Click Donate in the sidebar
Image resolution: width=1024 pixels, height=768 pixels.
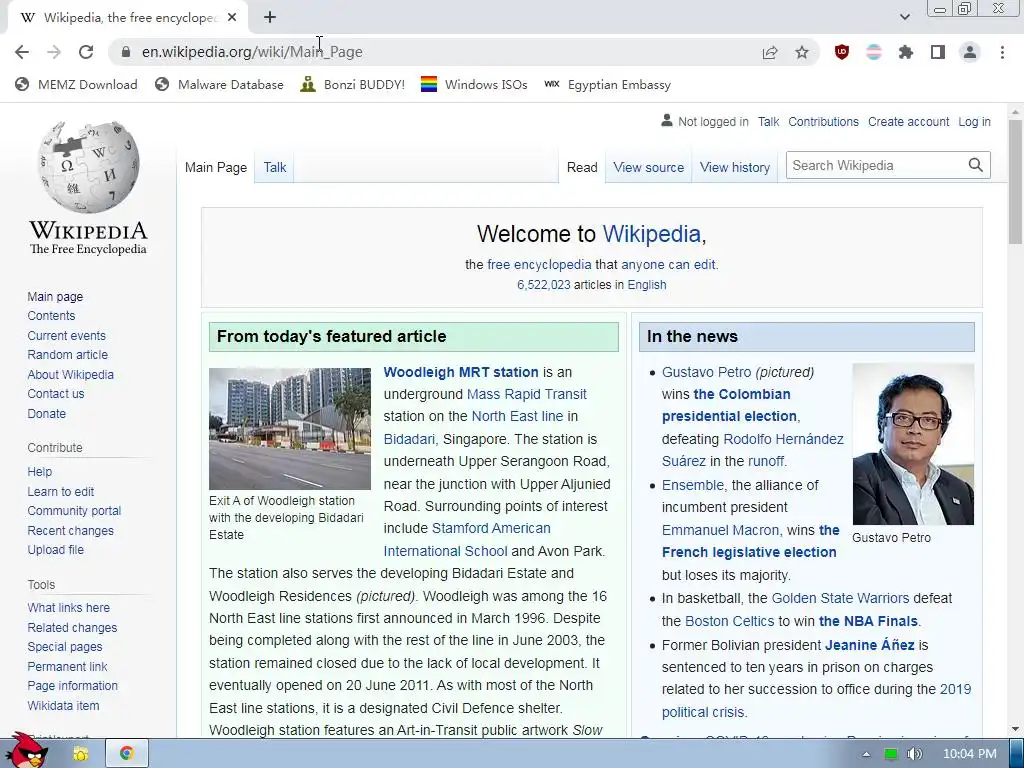[47, 413]
